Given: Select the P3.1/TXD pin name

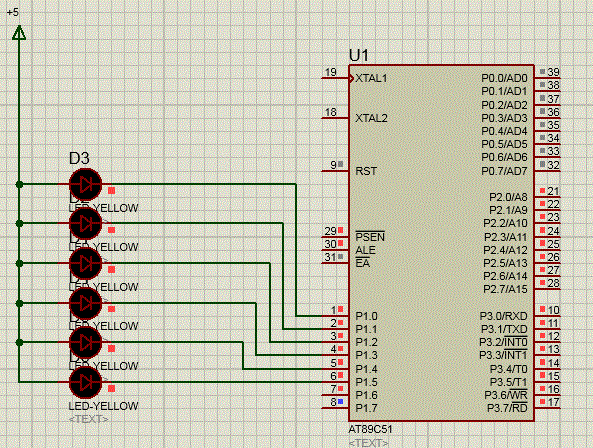Looking at the screenshot, I should pos(504,329).
